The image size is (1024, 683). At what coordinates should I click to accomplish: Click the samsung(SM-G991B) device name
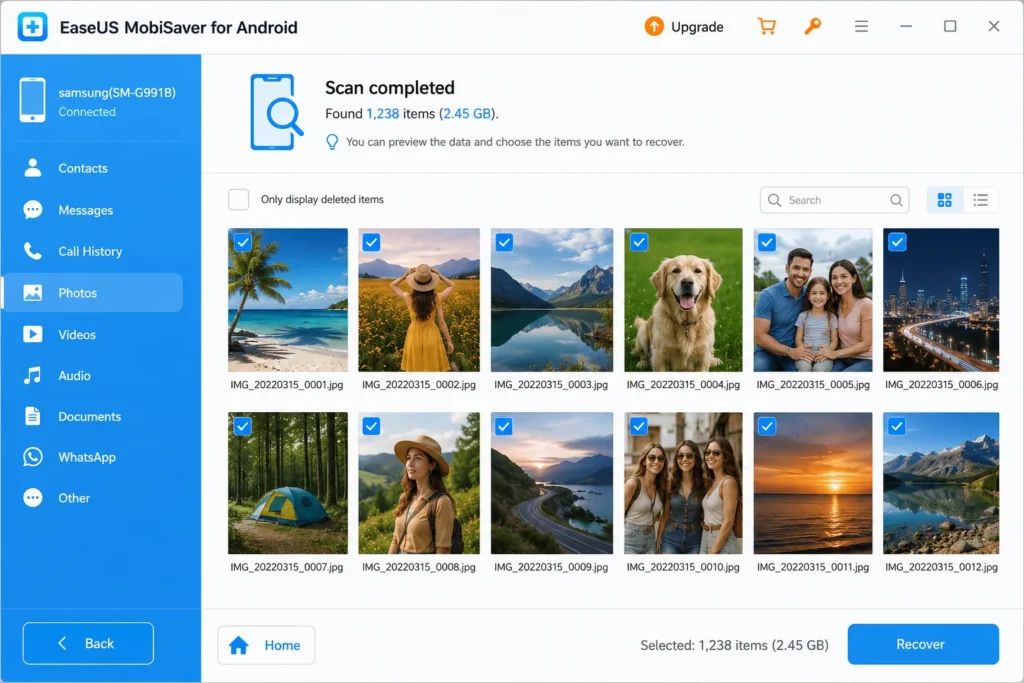(117, 93)
